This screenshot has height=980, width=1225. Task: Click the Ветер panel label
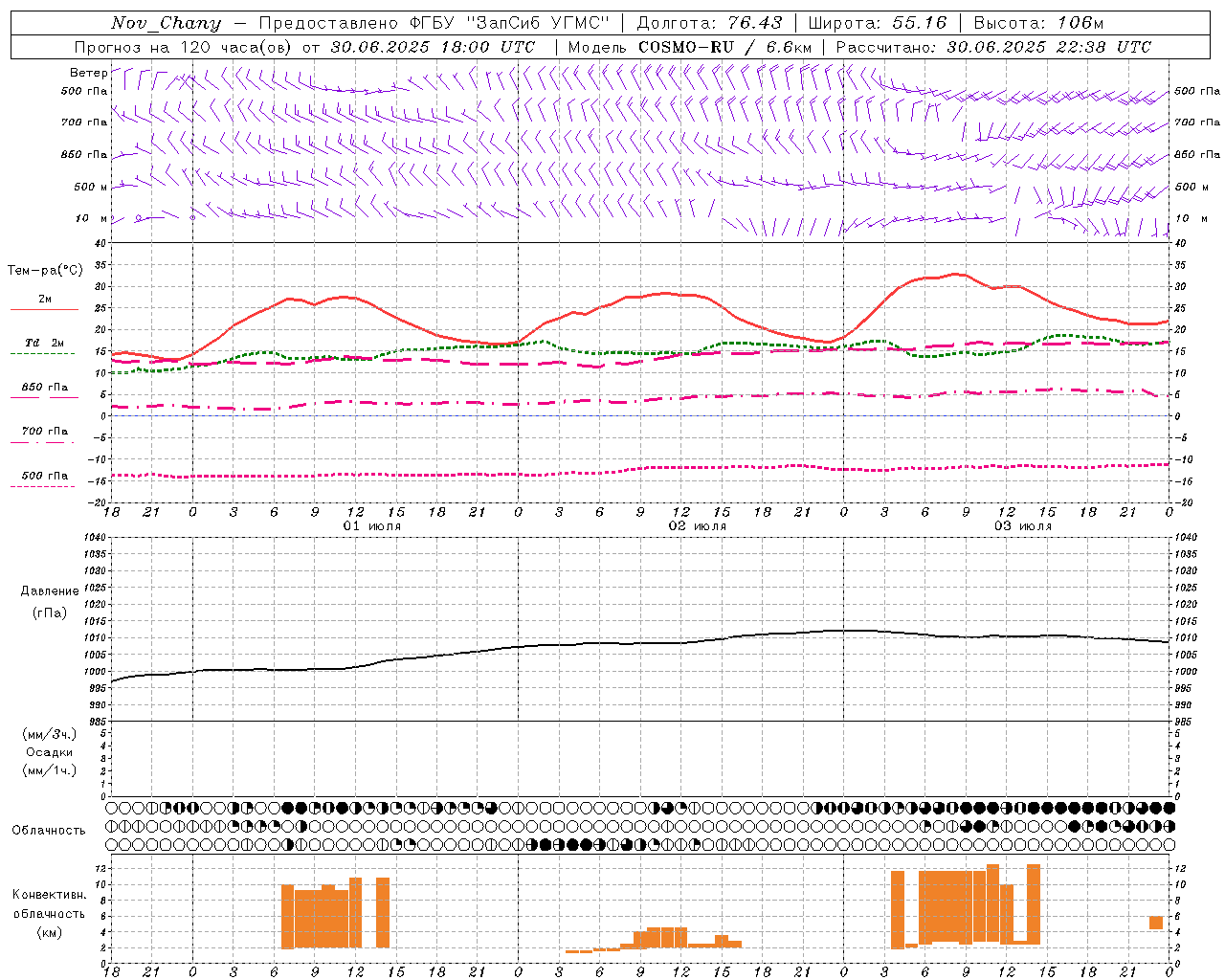pos(88,73)
